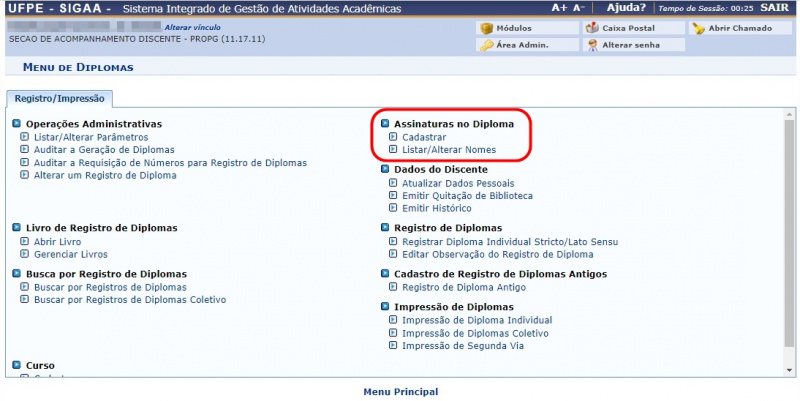
Task: Open Registro de Diploma Antigo
Action: [464, 287]
